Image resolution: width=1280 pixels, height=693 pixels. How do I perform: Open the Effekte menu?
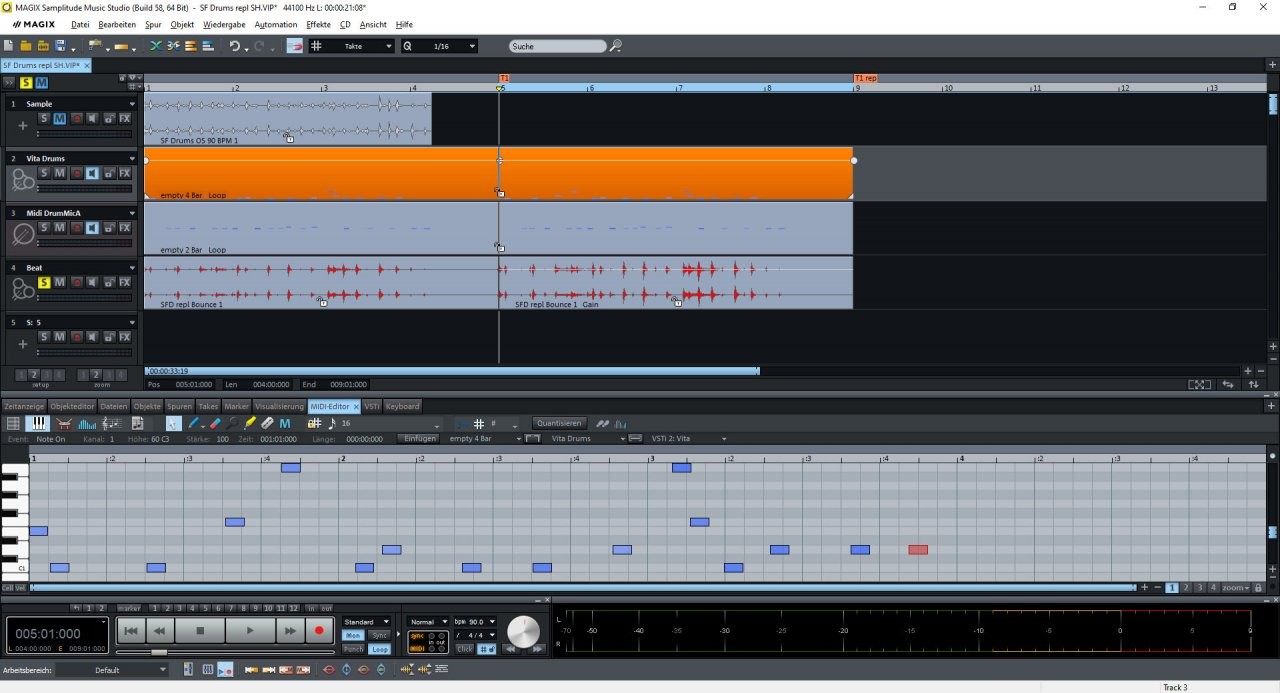318,24
